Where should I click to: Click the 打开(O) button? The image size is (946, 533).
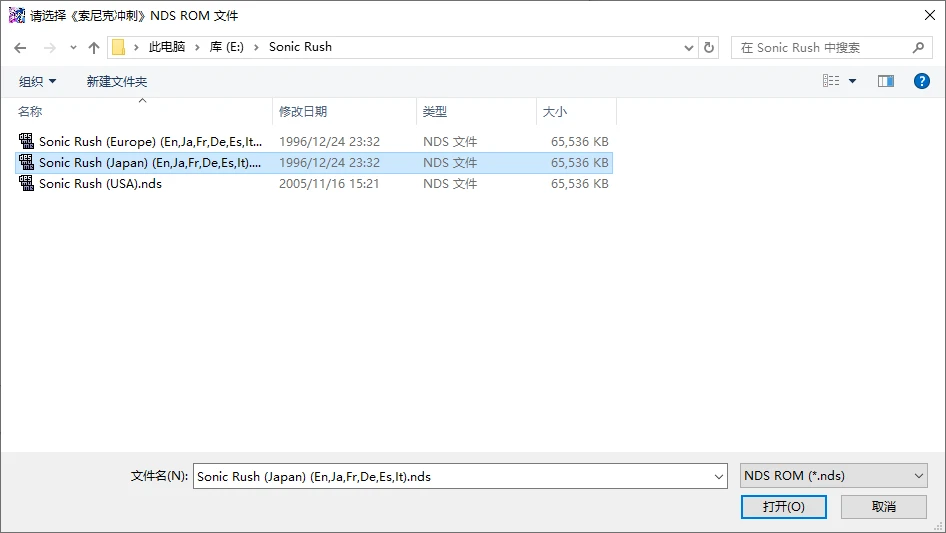click(x=784, y=506)
